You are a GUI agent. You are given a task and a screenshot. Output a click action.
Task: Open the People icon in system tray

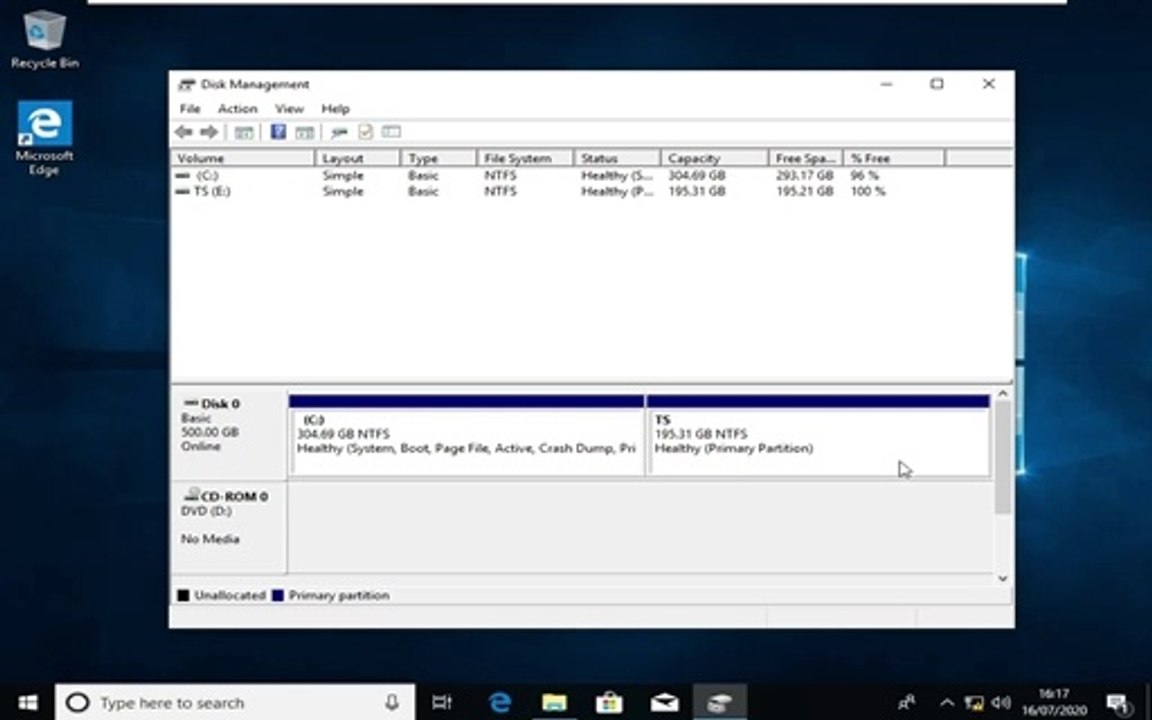point(907,702)
